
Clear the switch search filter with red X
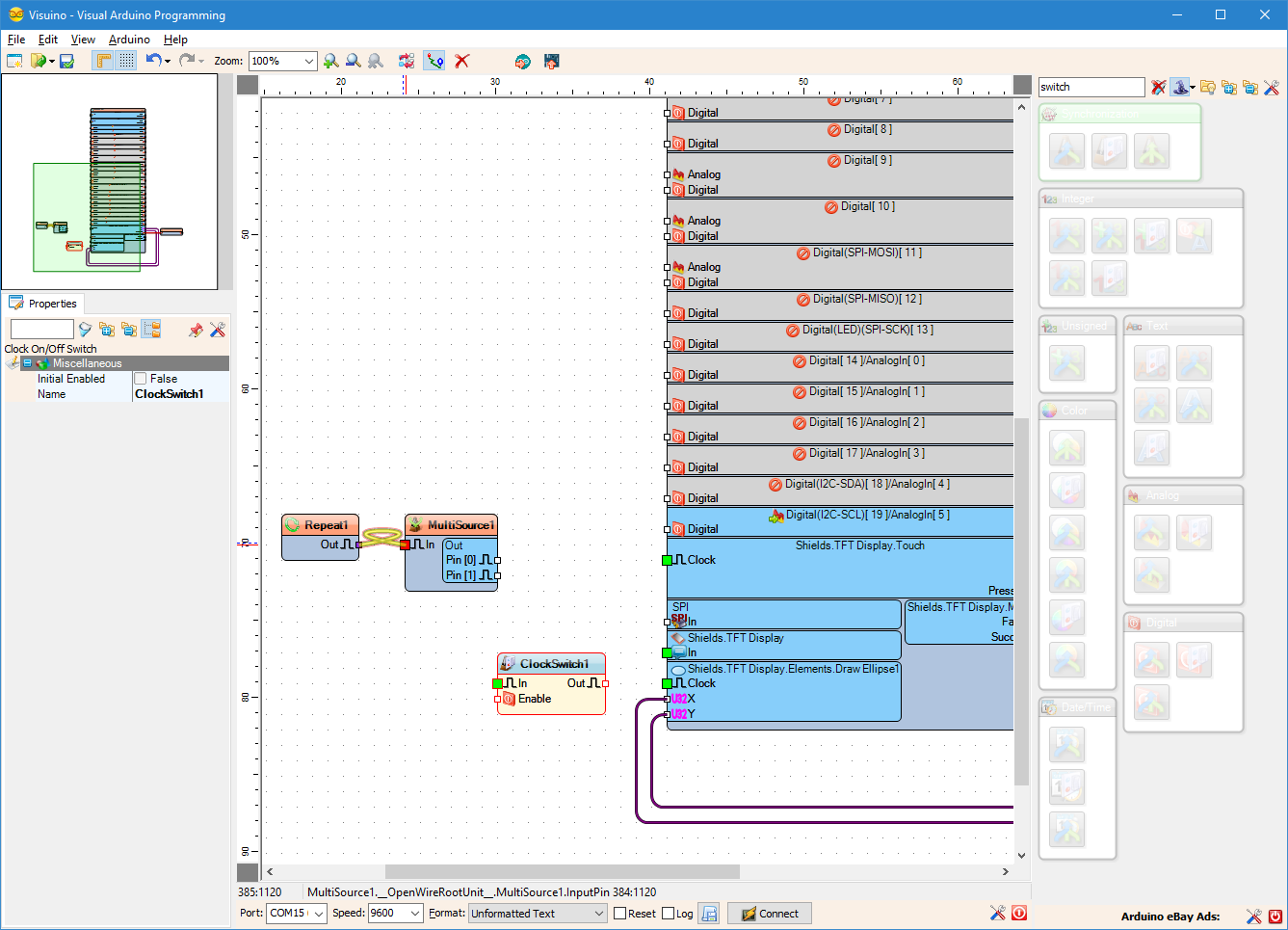[x=1158, y=87]
